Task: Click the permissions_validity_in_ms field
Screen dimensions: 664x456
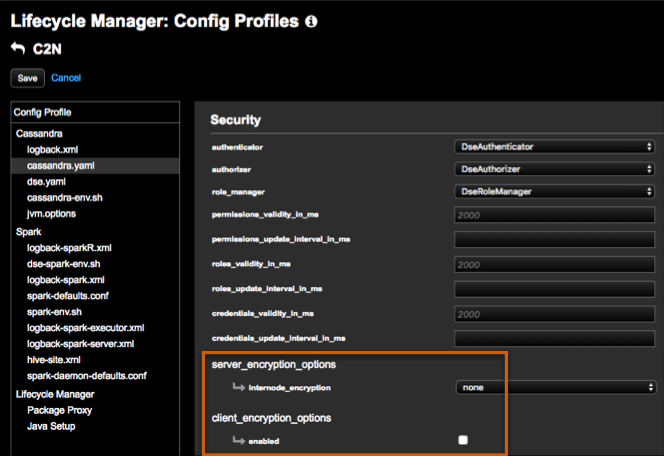Action: point(554,215)
